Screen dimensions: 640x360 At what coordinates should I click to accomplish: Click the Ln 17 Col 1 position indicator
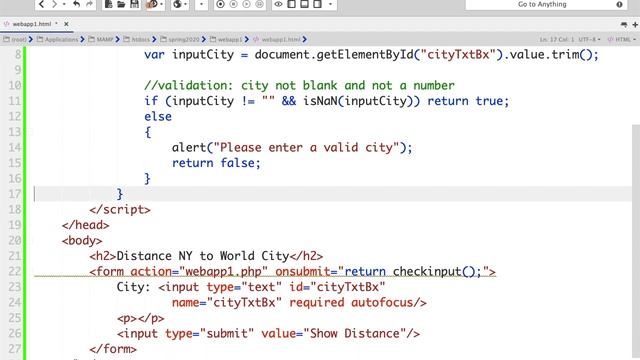(556, 40)
